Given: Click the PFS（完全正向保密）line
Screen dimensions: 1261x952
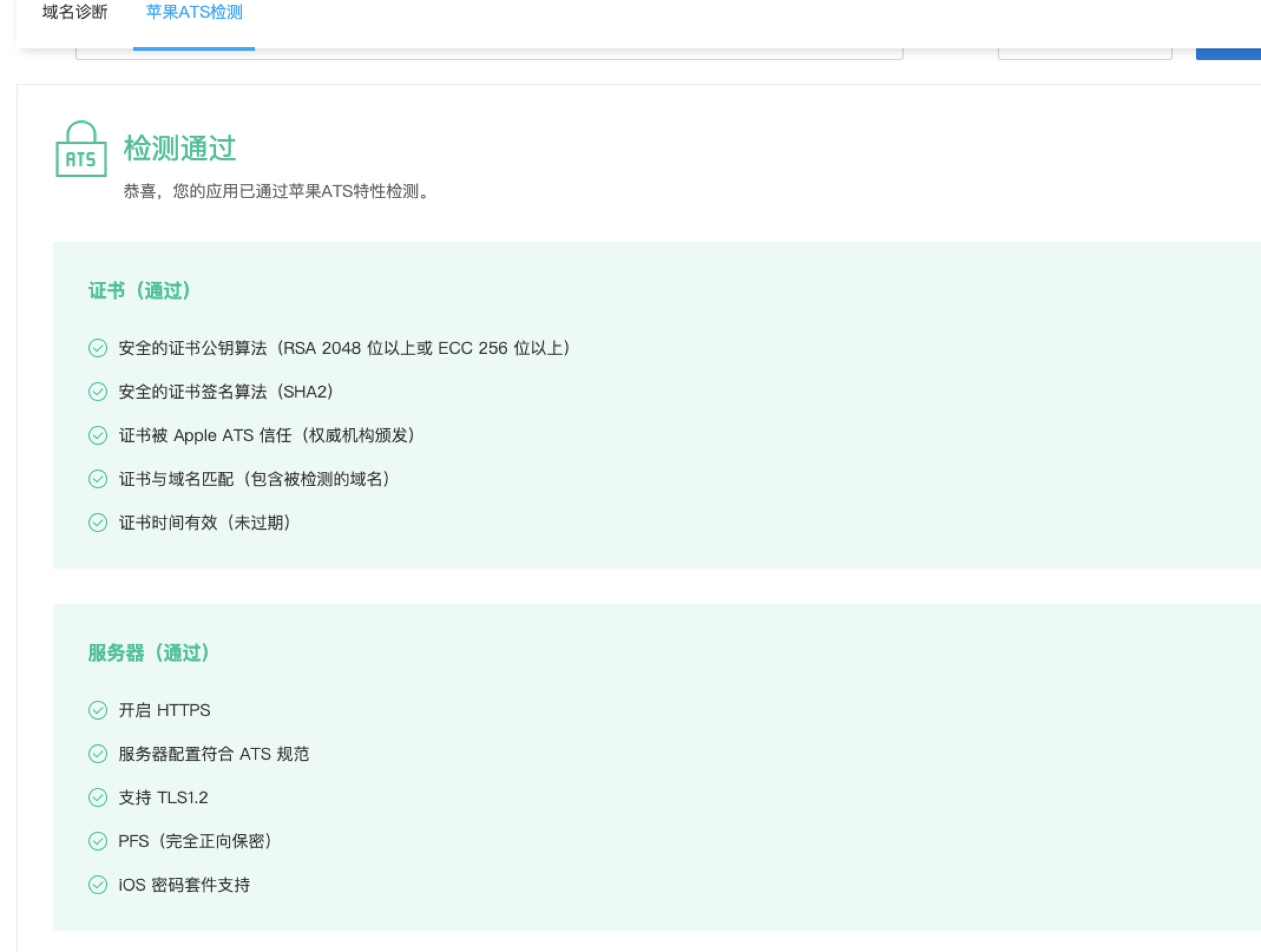Looking at the screenshot, I should coord(196,841).
